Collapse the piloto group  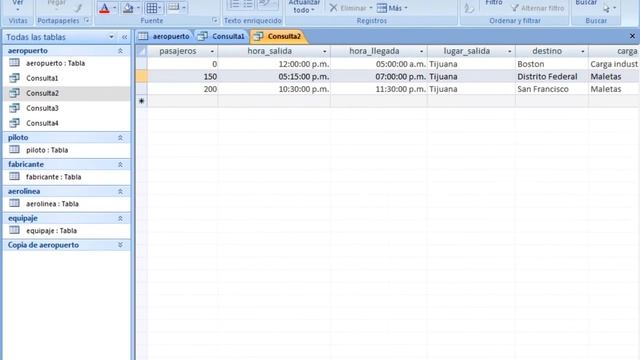click(x=120, y=138)
